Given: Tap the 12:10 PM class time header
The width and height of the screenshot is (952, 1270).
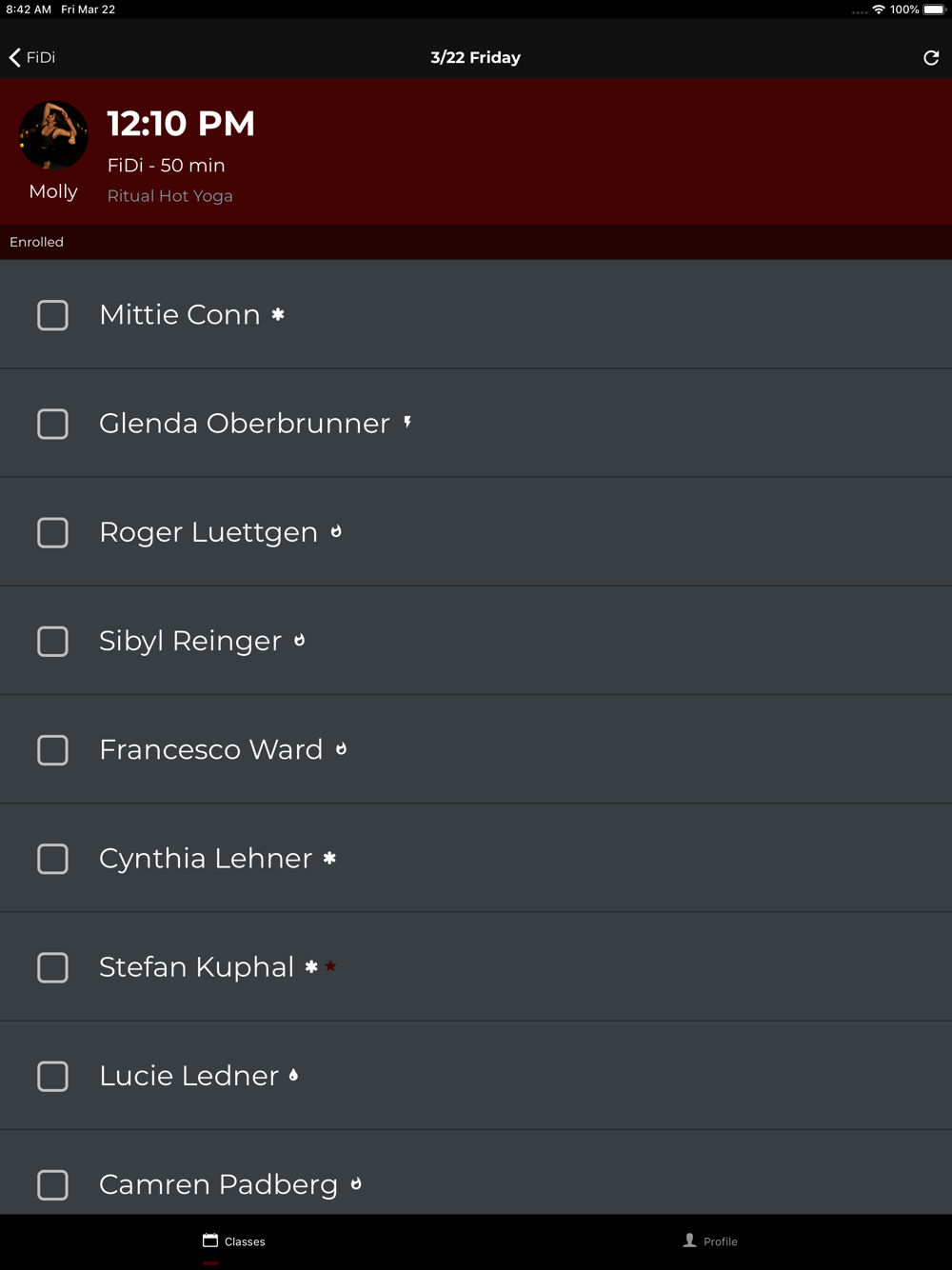Looking at the screenshot, I should [181, 124].
